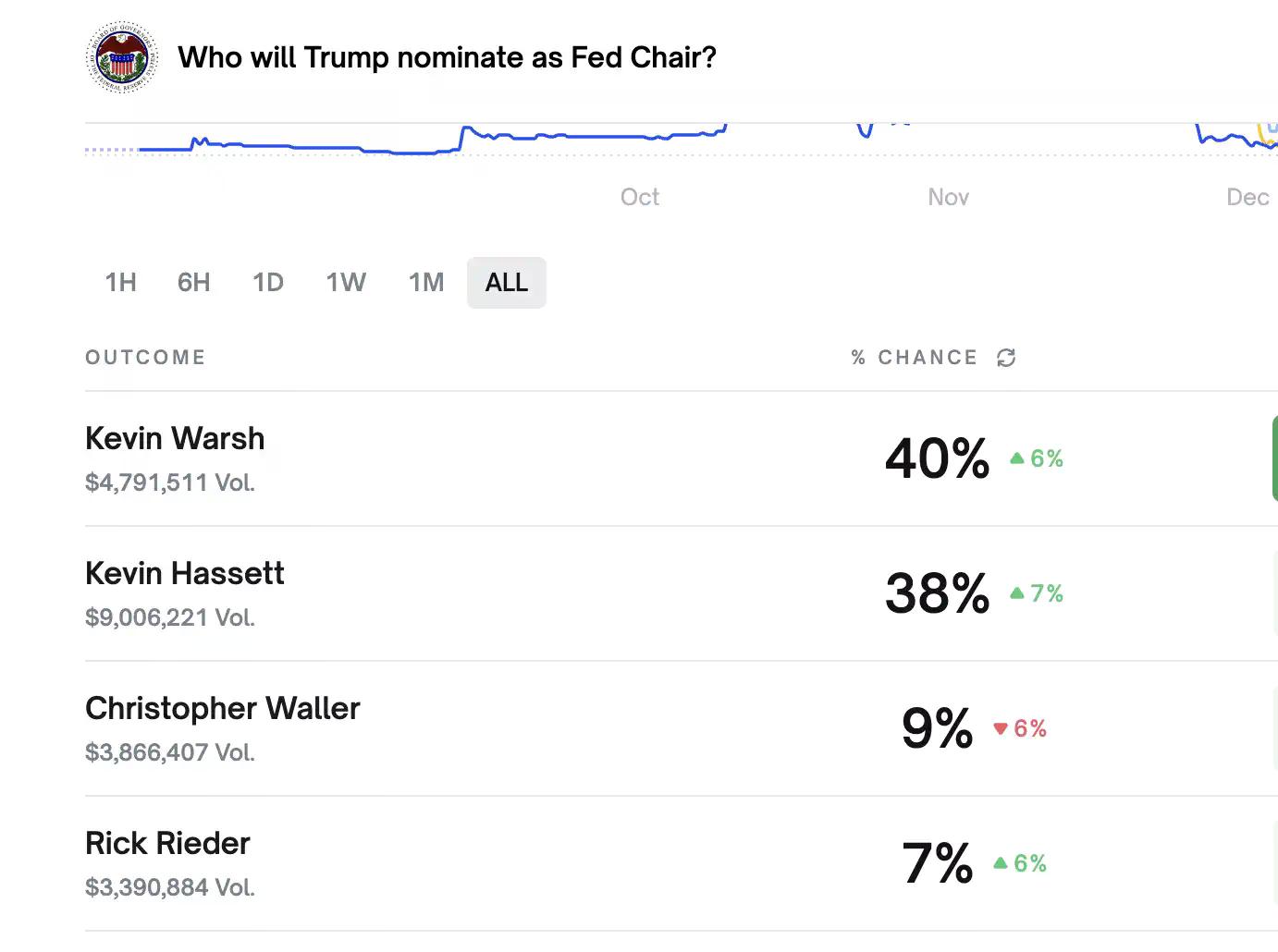Select the 6H time range
Screen dimensions: 1278x952
pos(193,283)
